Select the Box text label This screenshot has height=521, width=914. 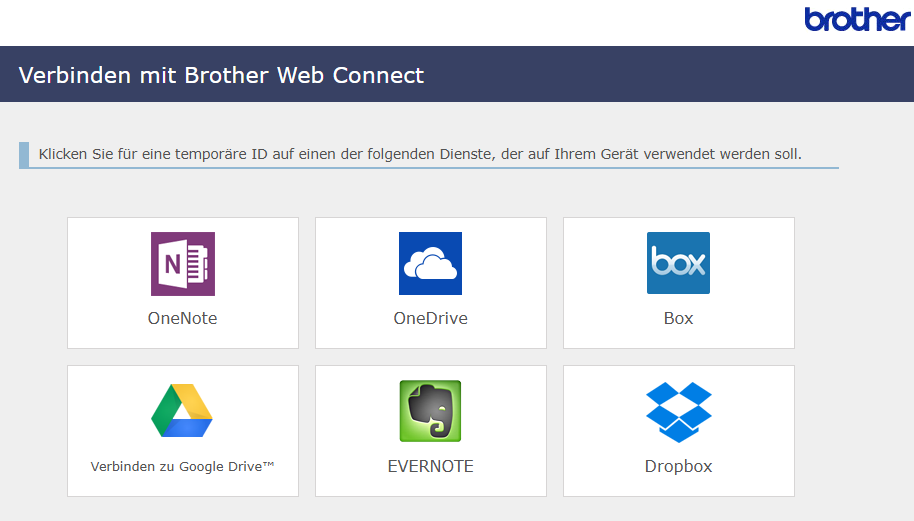(x=679, y=318)
